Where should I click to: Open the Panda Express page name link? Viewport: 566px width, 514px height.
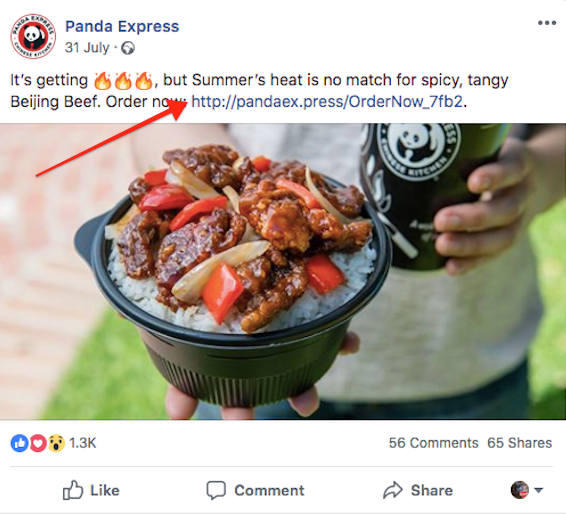click(122, 26)
